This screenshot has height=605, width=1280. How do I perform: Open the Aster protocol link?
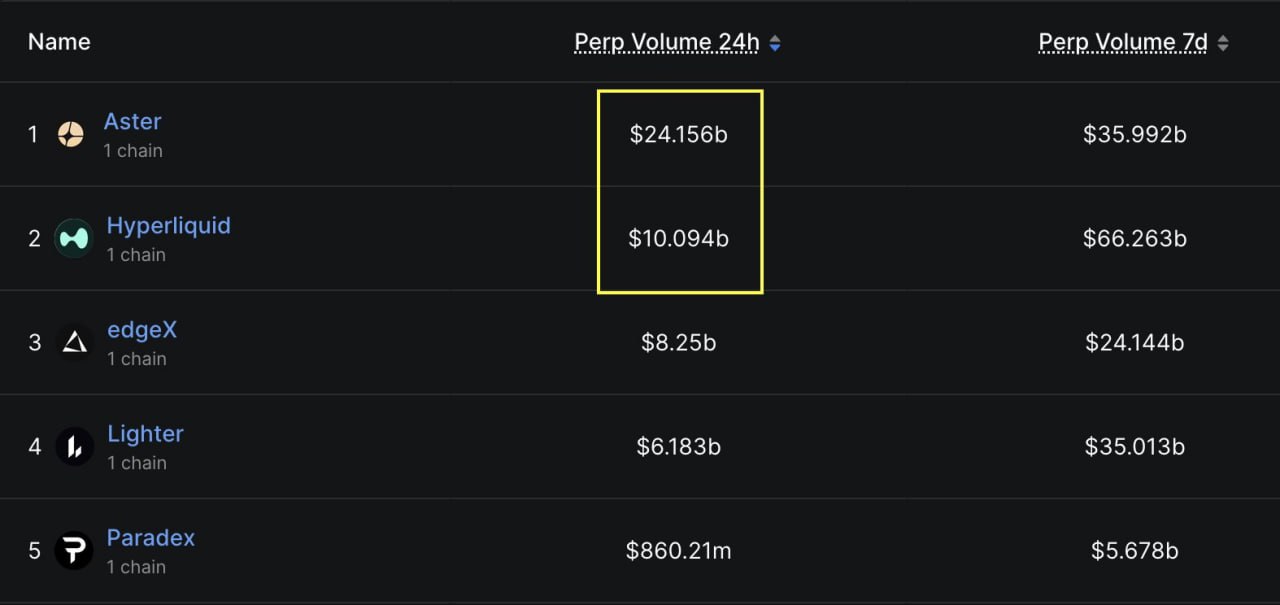[132, 122]
